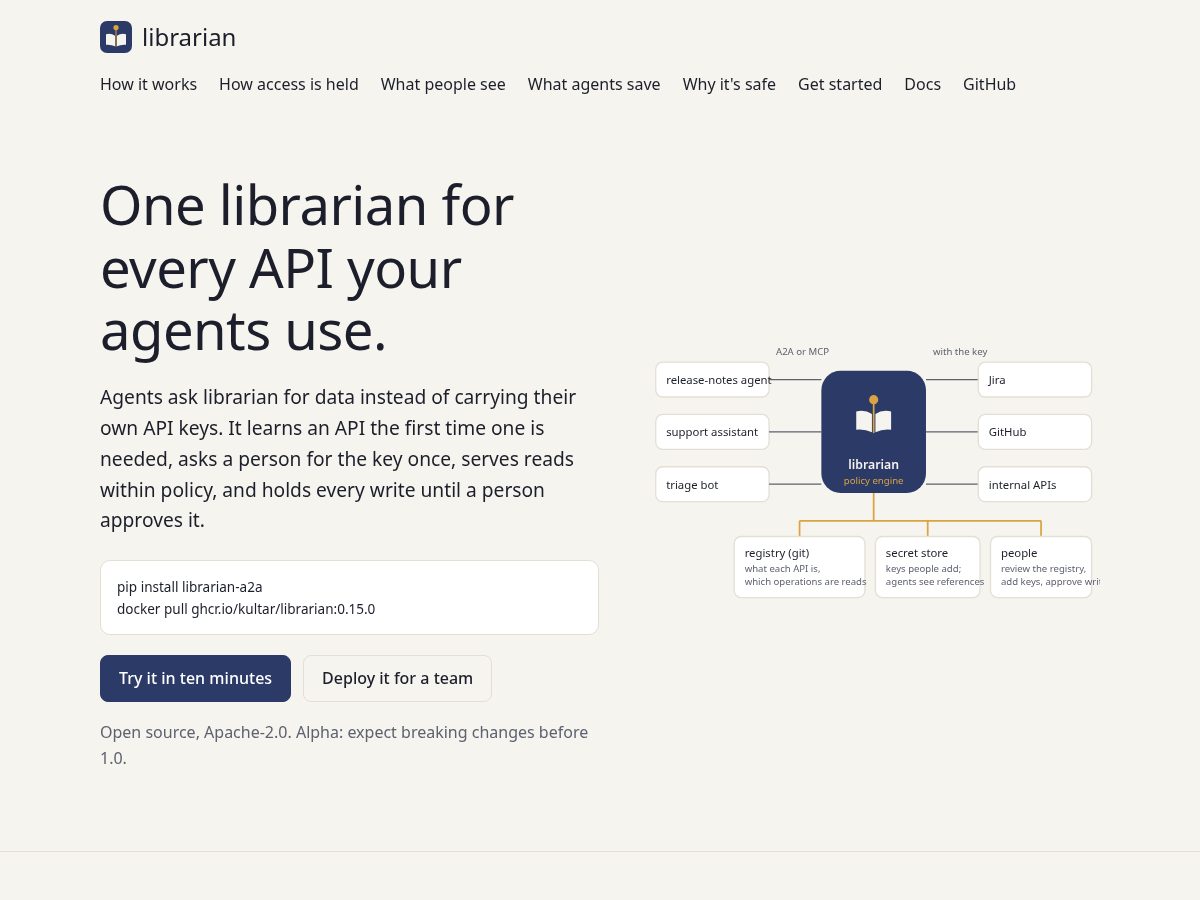Select the release-notes agent box in diagram
This screenshot has width=1200, height=900.
tap(713, 380)
